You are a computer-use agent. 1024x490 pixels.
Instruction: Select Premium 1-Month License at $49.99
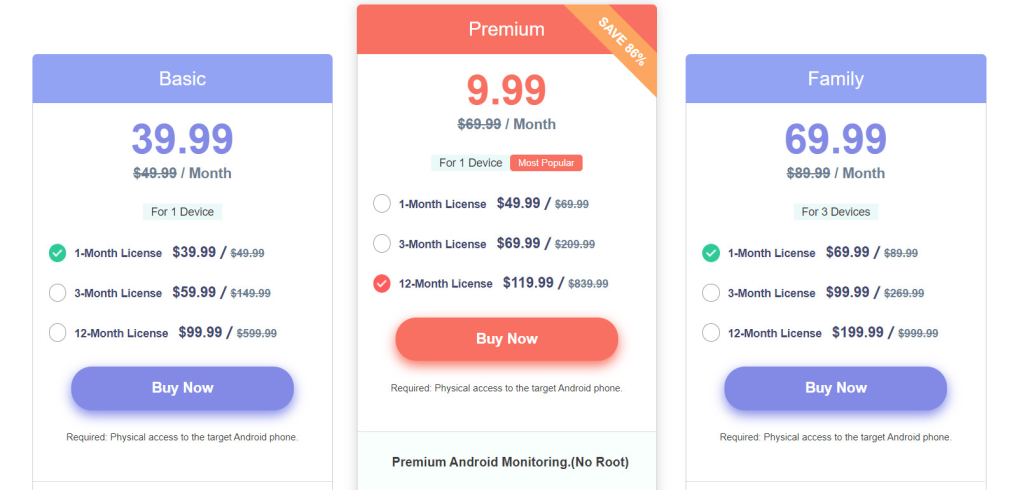(382, 203)
